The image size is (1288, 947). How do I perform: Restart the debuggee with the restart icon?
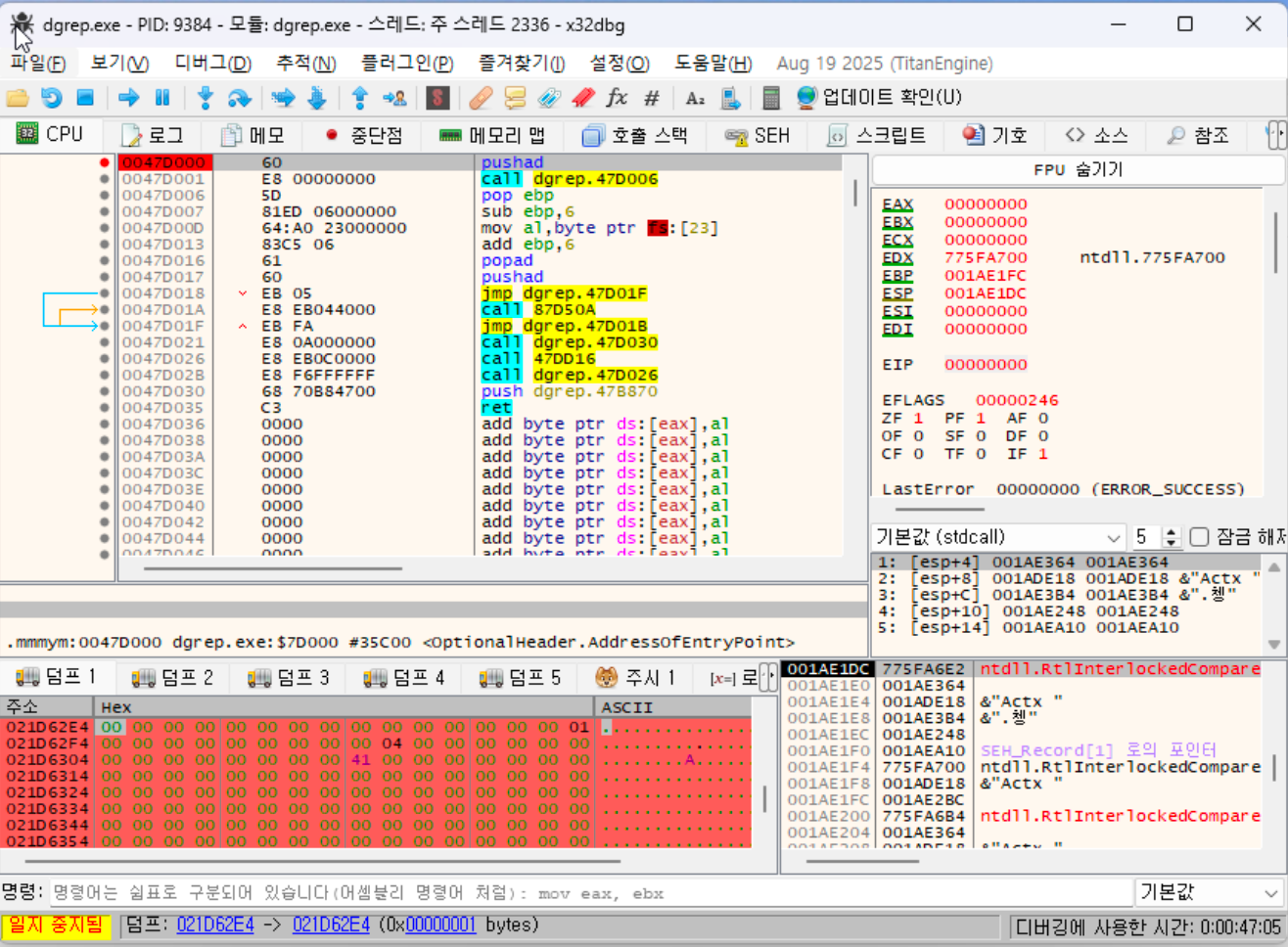[x=51, y=98]
